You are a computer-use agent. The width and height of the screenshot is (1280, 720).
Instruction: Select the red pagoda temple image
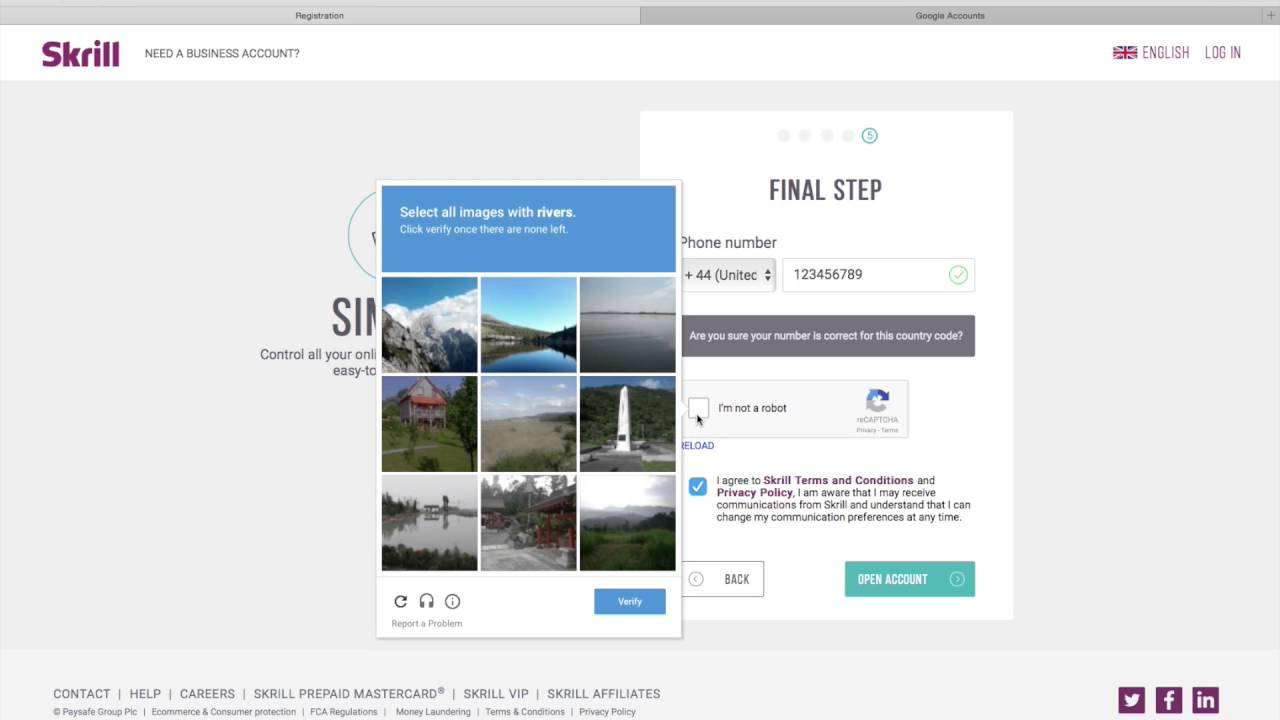pyautogui.click(x=529, y=523)
